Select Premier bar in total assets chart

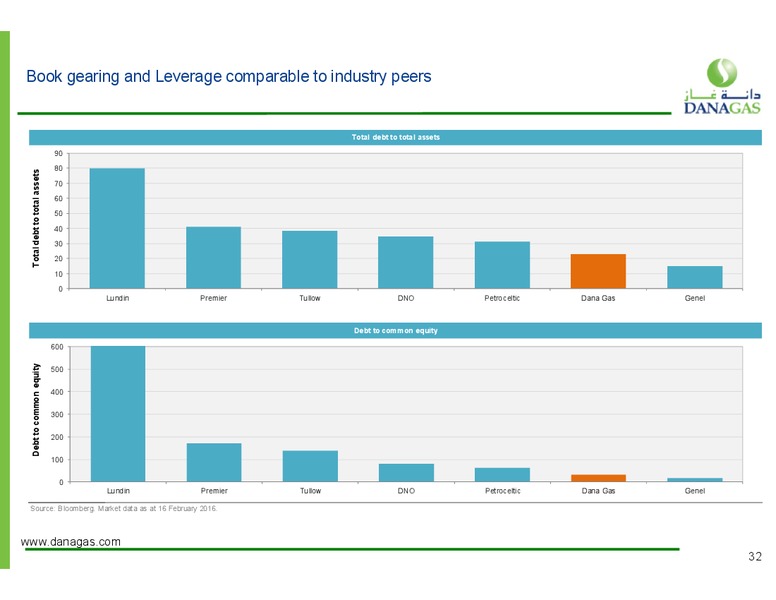pos(213,257)
